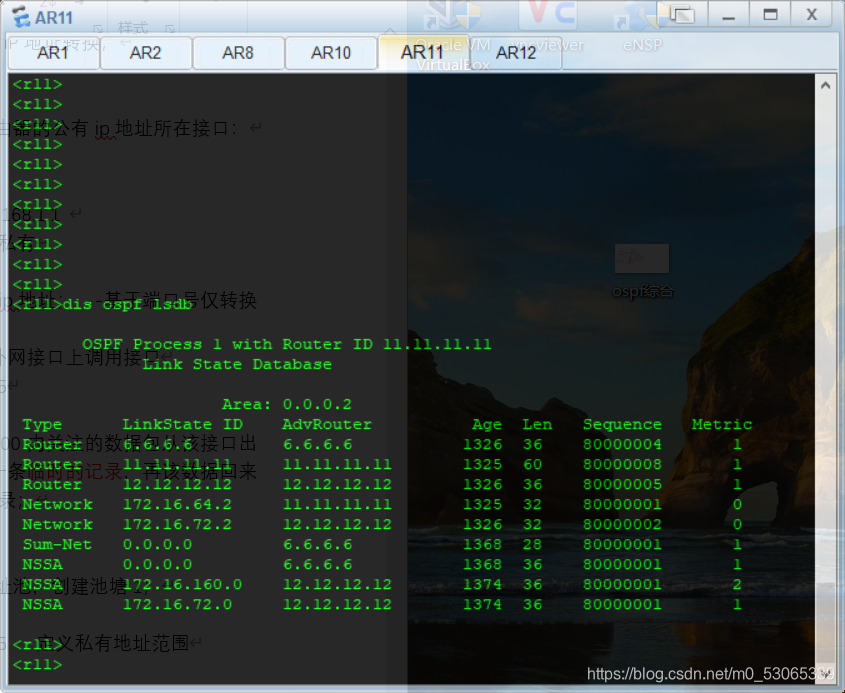The width and height of the screenshot is (845, 693).
Task: Click sequence value 80000008
Action: coord(622,465)
